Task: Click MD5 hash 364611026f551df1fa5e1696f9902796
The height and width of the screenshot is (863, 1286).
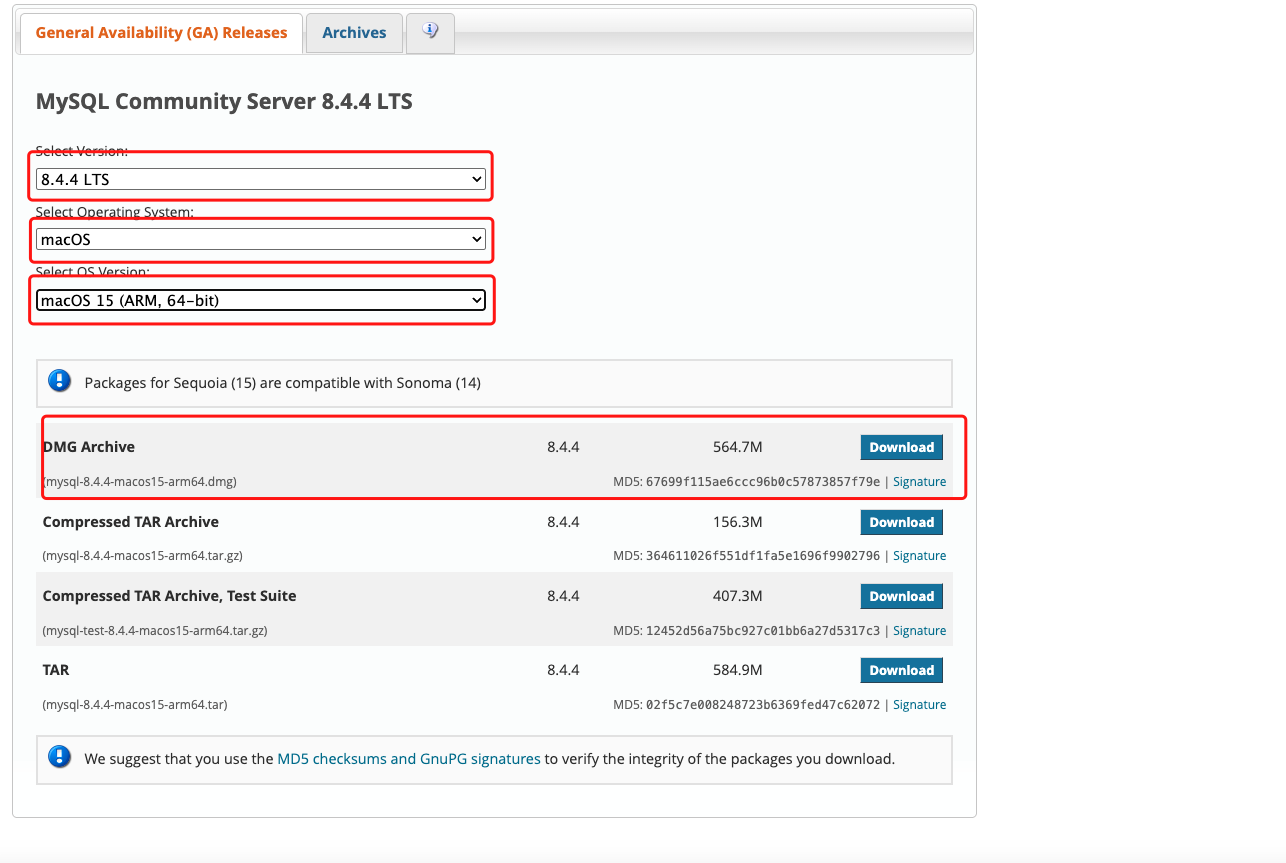Action: click(763, 556)
